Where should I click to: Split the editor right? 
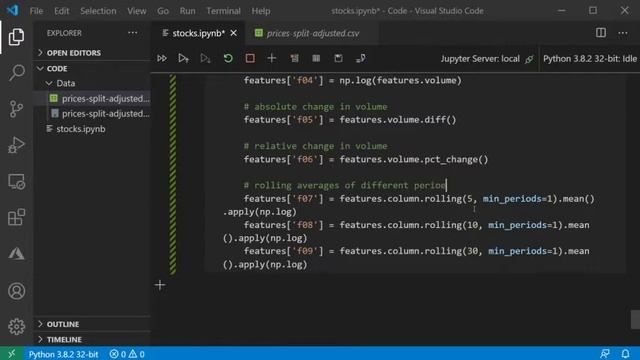click(x=601, y=33)
